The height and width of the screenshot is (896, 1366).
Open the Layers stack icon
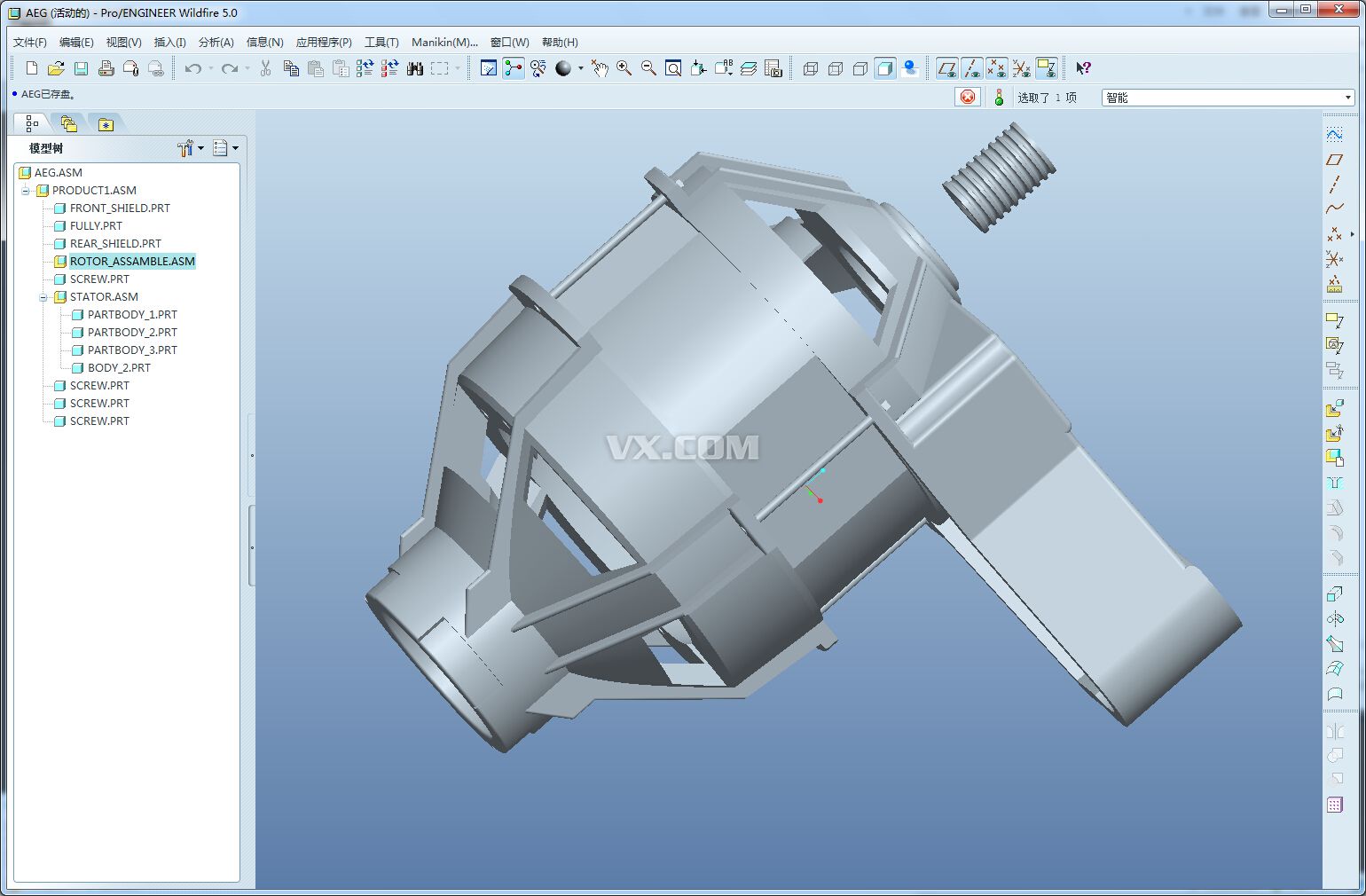click(x=748, y=68)
